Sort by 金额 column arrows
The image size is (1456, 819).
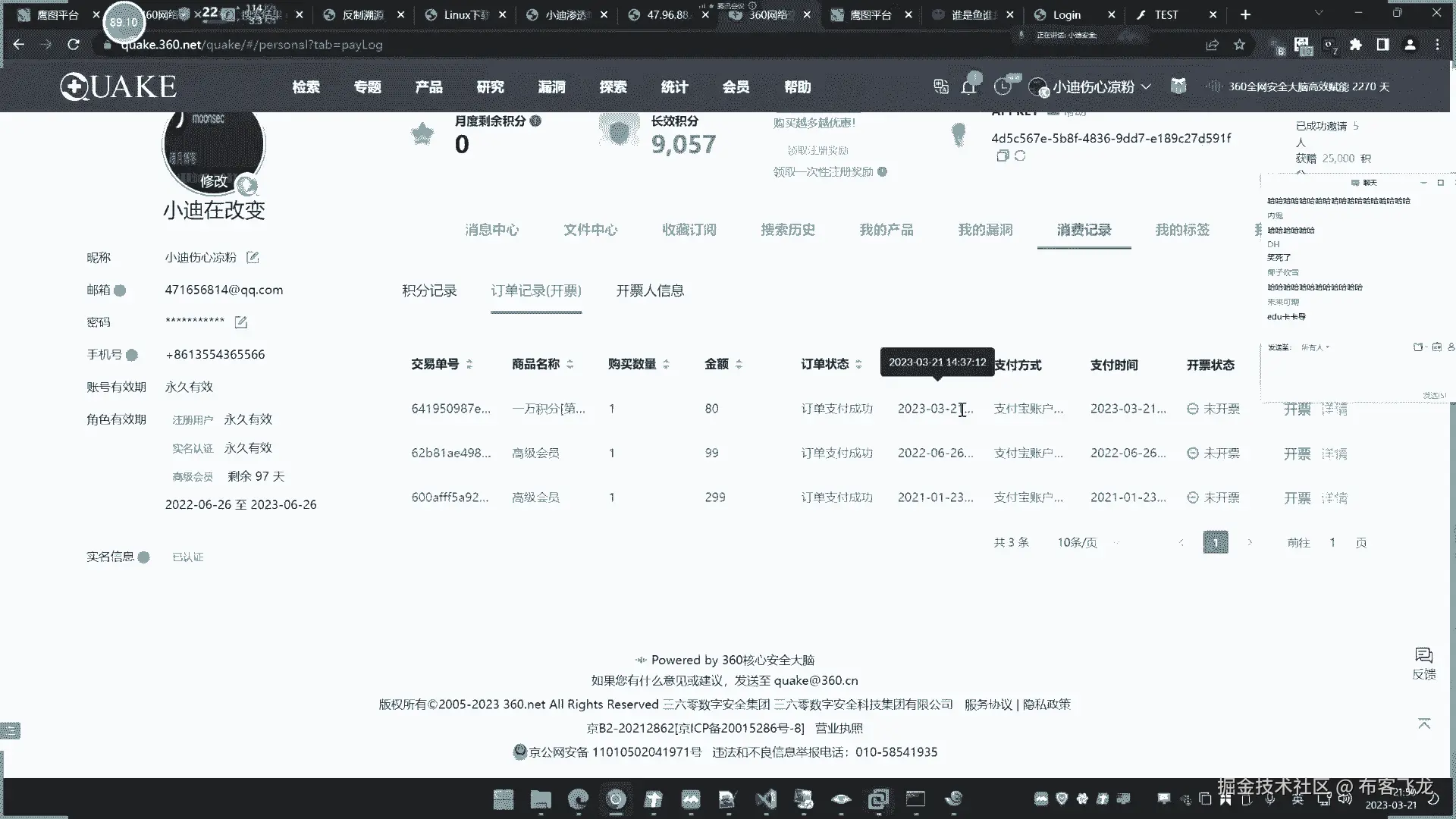pyautogui.click(x=739, y=365)
